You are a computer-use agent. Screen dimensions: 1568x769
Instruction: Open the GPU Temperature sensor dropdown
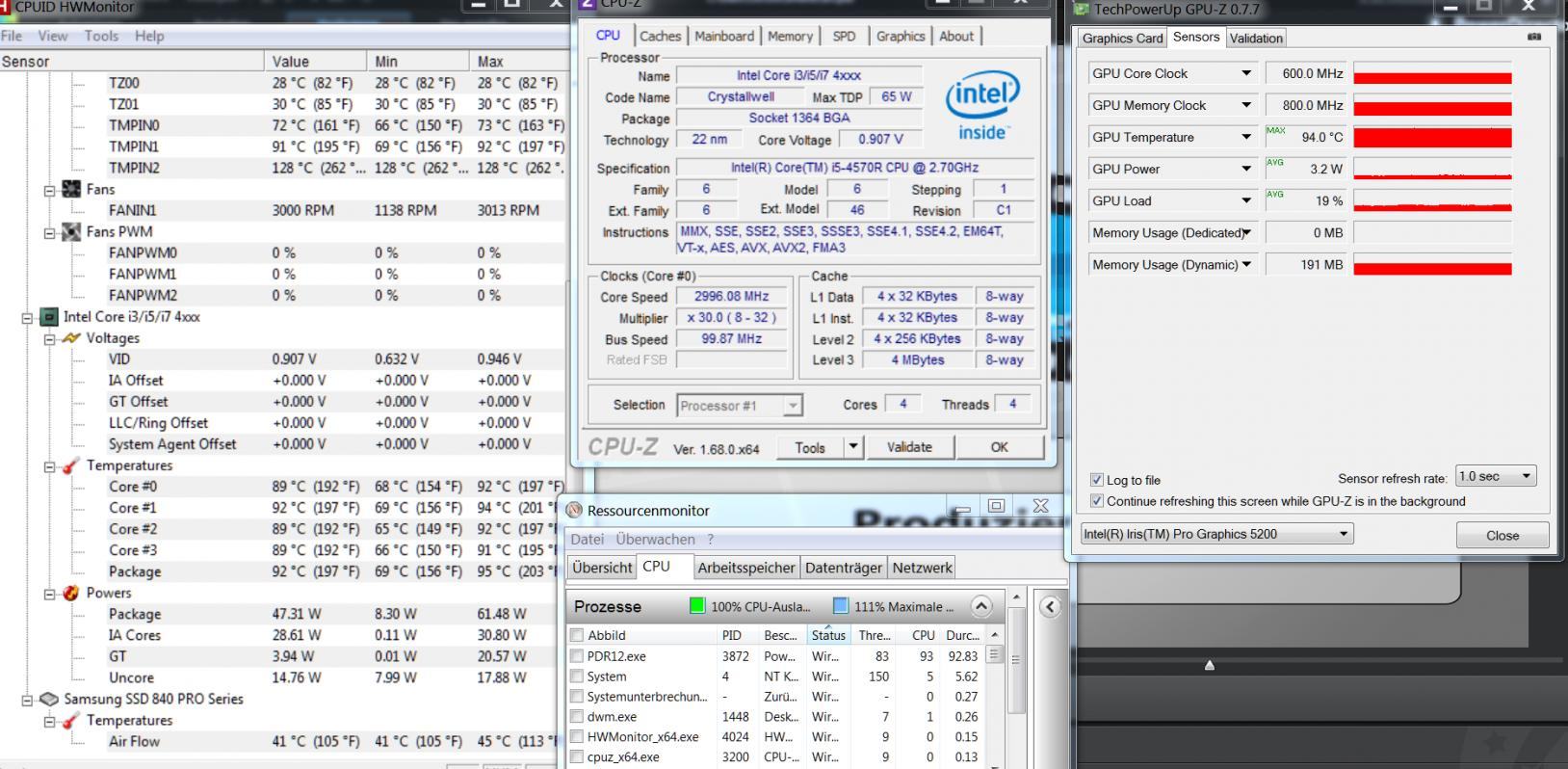coord(1245,137)
